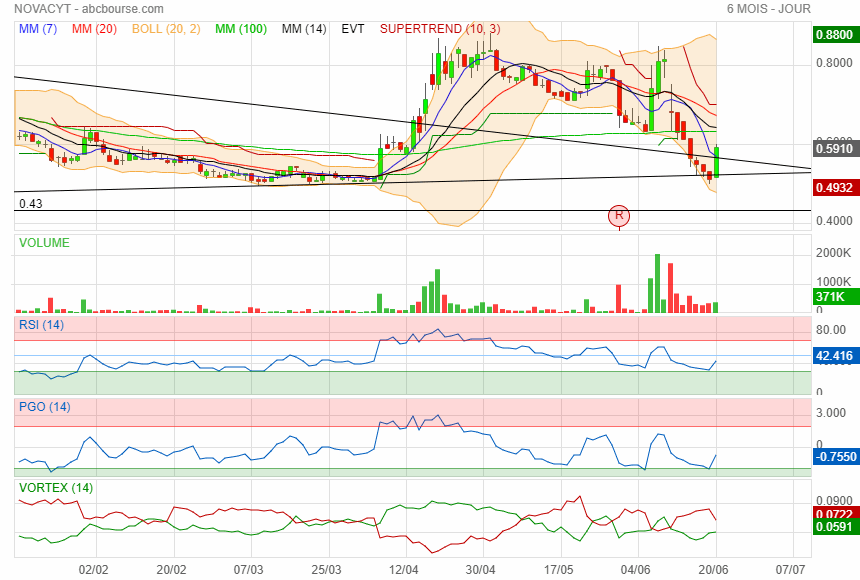The width and height of the screenshot is (860, 580).
Task: Click the 04/06 date axis label
Action: pyautogui.click(x=636, y=570)
